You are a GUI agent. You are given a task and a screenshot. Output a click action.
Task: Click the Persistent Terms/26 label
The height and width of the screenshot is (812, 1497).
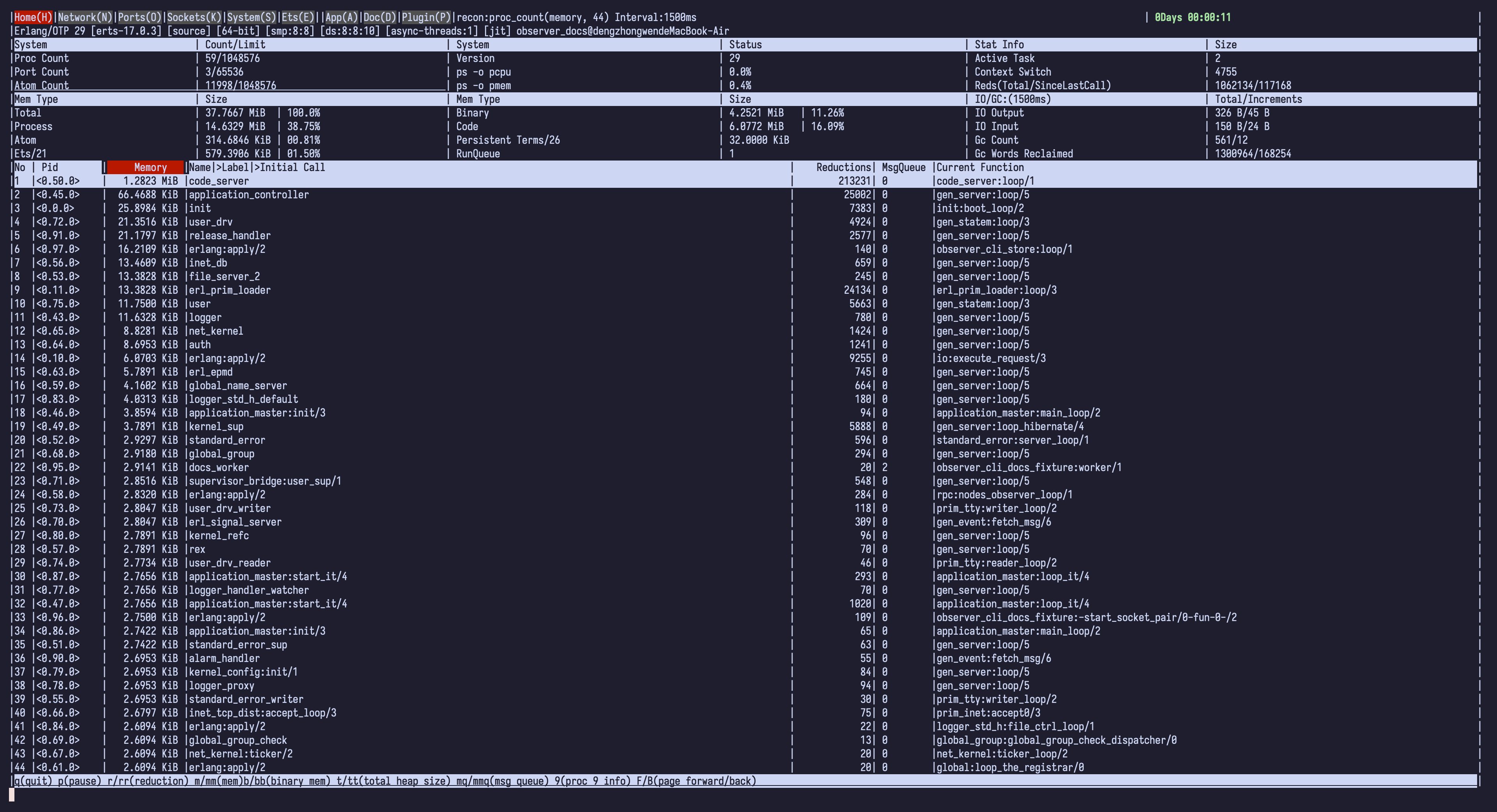[x=508, y=141]
